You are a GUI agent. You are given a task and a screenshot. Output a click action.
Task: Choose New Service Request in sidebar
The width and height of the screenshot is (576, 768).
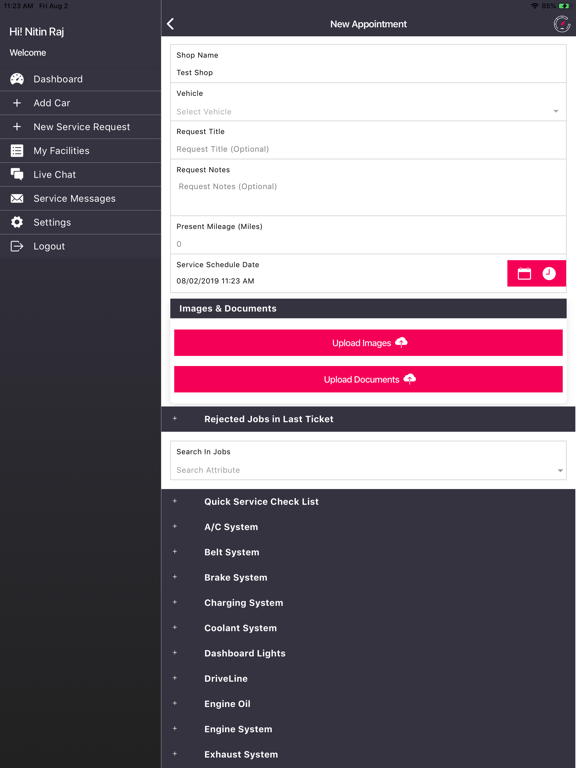(x=80, y=126)
